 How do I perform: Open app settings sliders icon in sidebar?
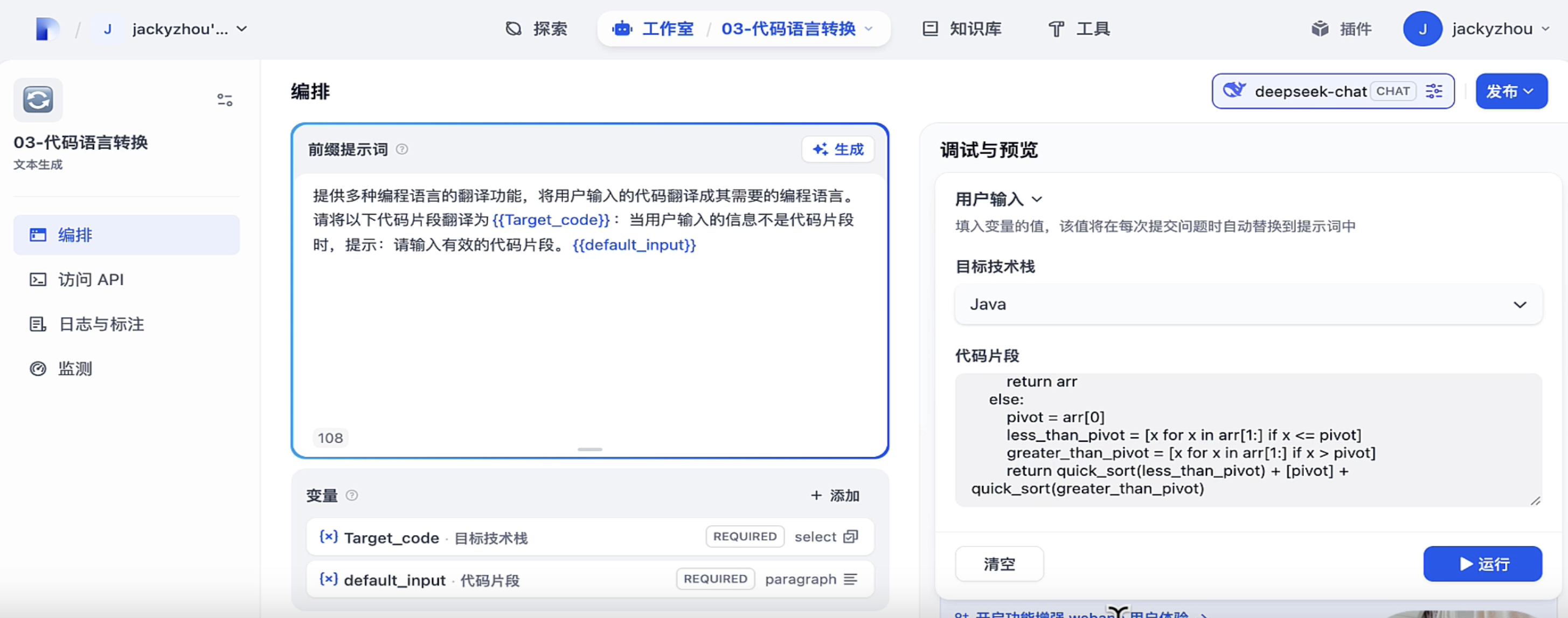click(x=225, y=99)
